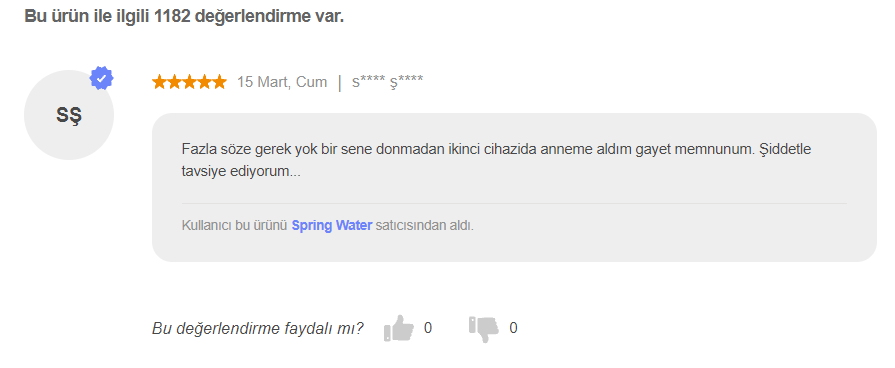The height and width of the screenshot is (368, 895).
Task: Click the pipe separator before reviewer name
Action: [x=340, y=83]
